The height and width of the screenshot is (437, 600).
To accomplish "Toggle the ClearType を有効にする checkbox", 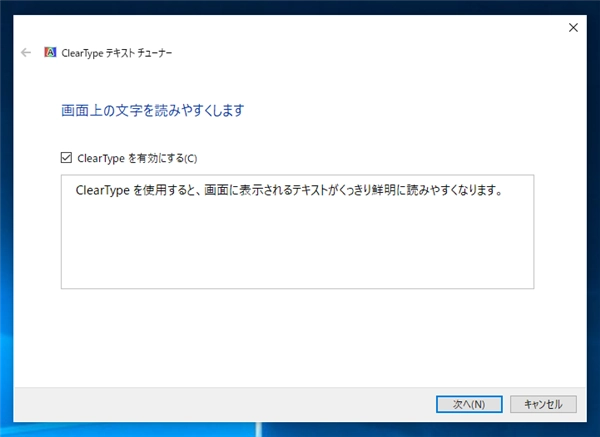I will tap(66, 157).
